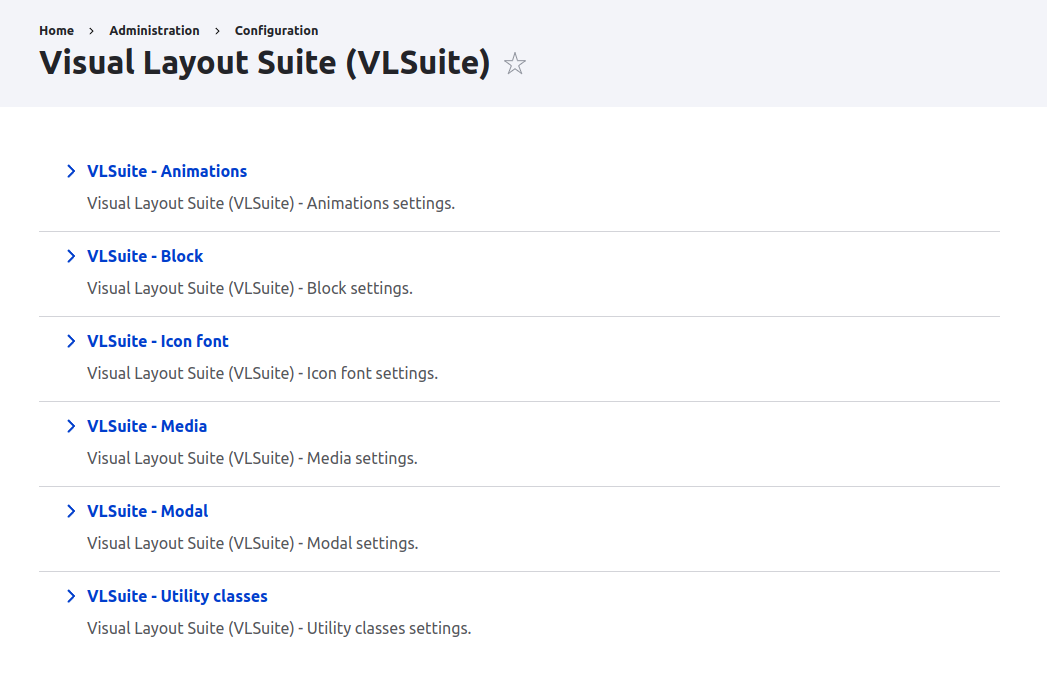Click the Media settings description text
The height and width of the screenshot is (688, 1047).
pos(252,458)
